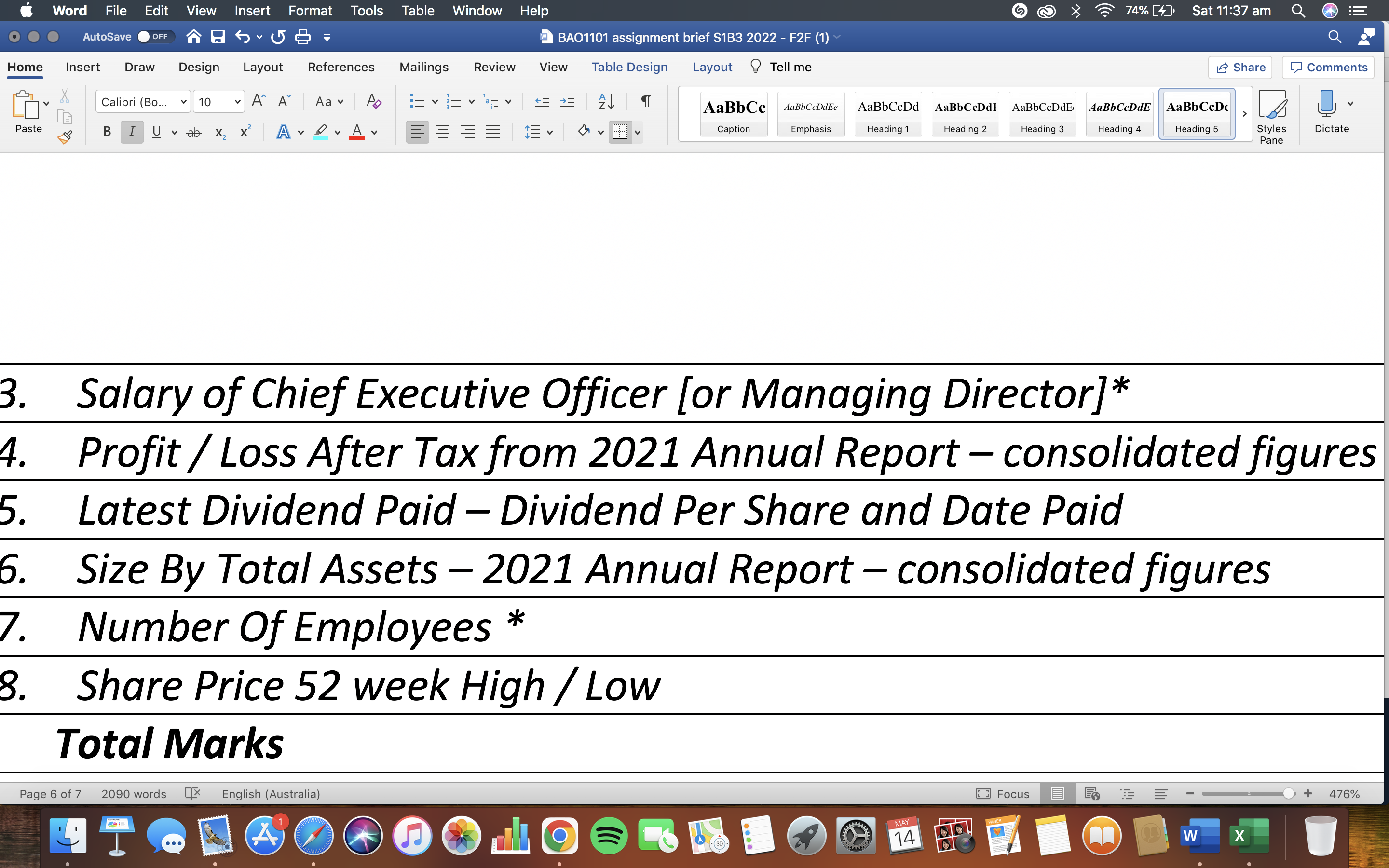Click the Format Painter brush icon

pos(65,136)
